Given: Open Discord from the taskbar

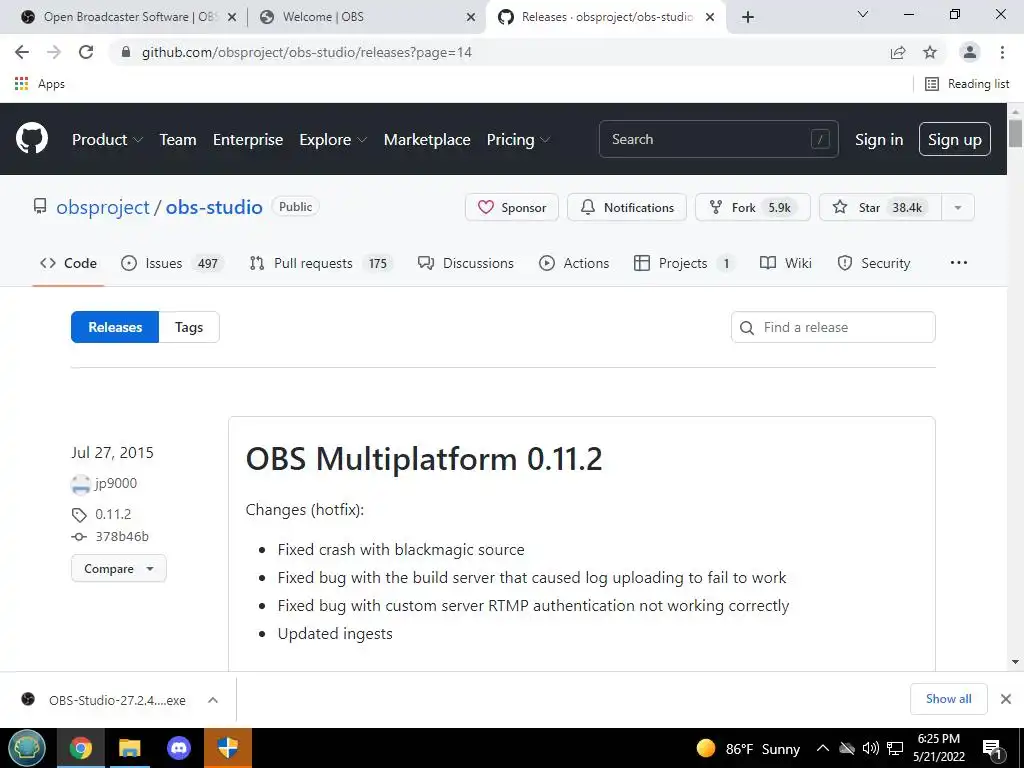Looking at the screenshot, I should 179,748.
